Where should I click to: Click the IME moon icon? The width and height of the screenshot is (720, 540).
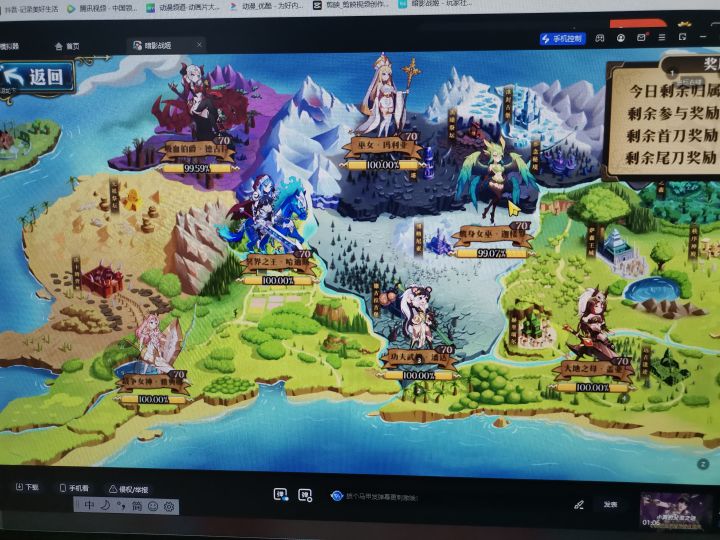pyautogui.click(x=106, y=505)
